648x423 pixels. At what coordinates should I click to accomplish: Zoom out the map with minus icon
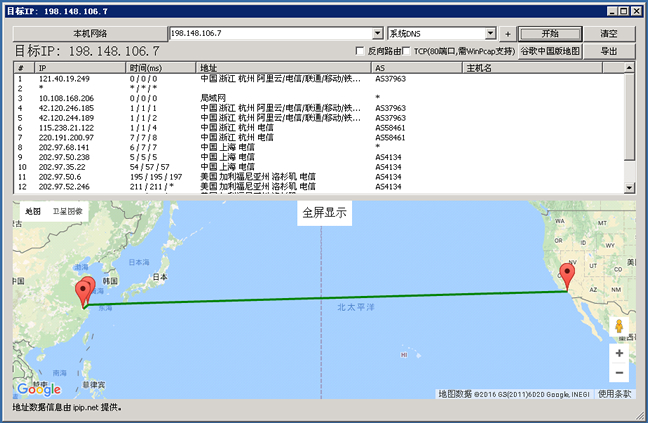point(619,373)
